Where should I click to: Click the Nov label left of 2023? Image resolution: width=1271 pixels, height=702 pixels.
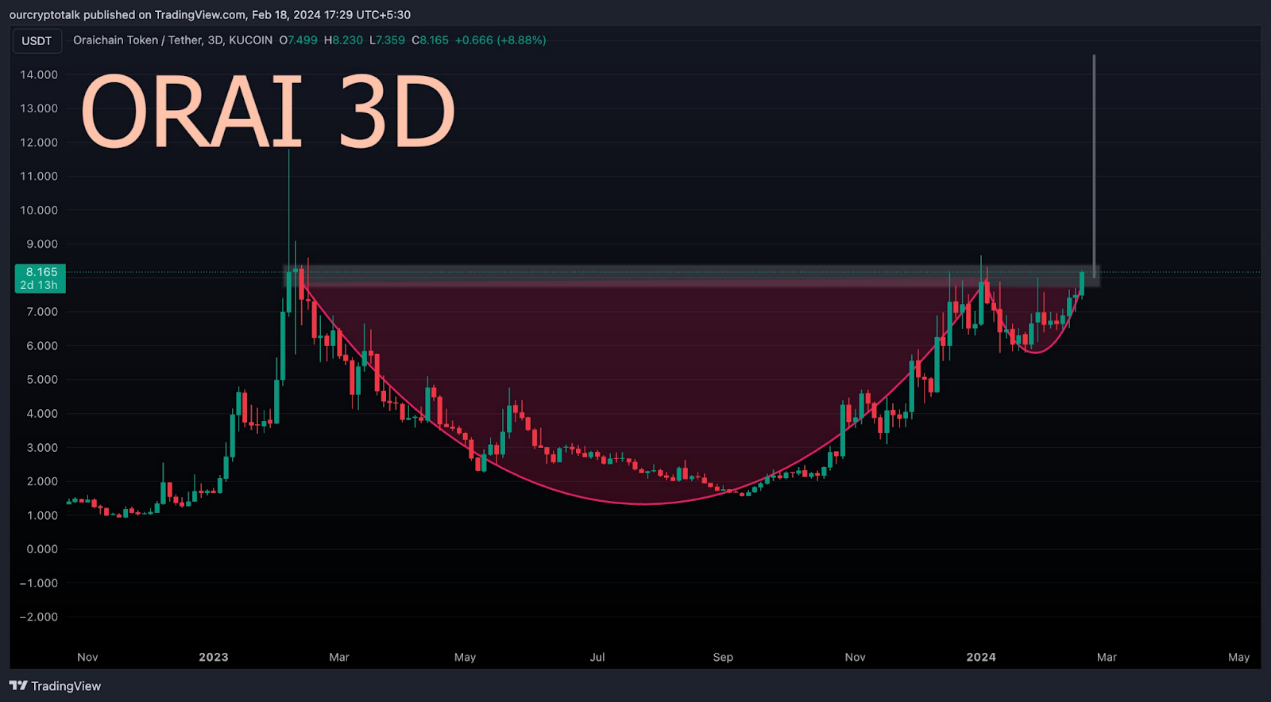pyautogui.click(x=87, y=657)
